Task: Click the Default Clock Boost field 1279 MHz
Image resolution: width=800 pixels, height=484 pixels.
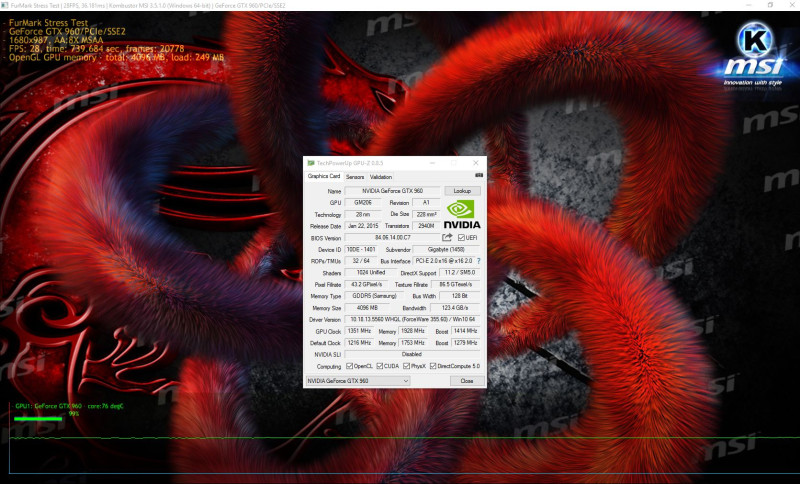Action: (x=465, y=343)
